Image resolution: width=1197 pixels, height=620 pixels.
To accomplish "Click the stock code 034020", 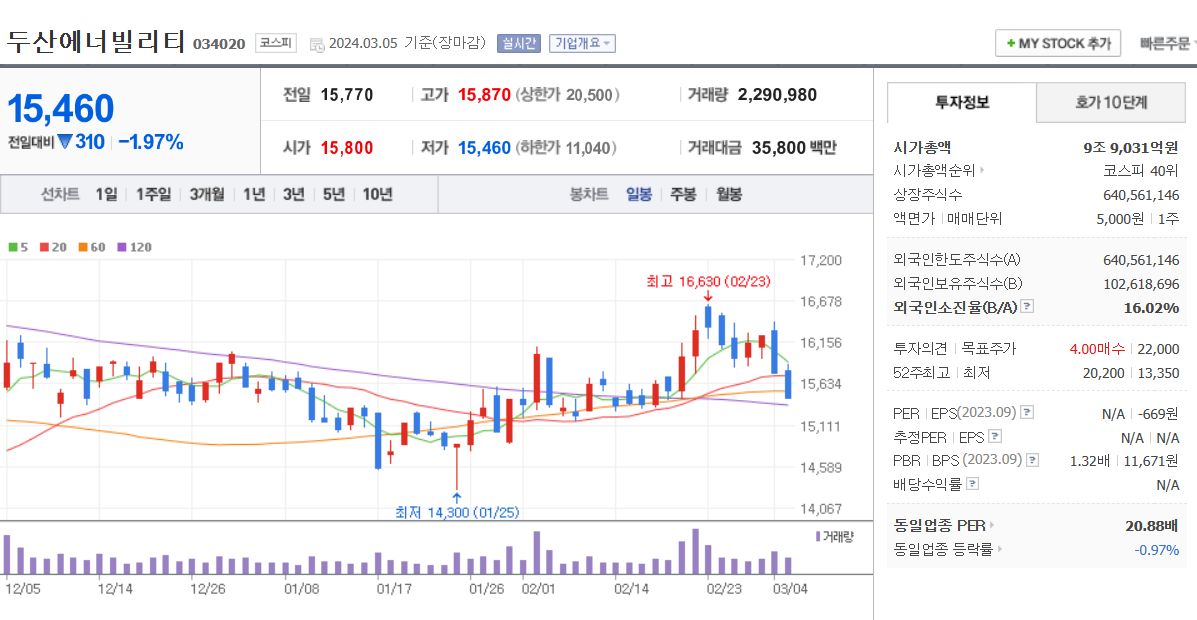I will click(219, 44).
